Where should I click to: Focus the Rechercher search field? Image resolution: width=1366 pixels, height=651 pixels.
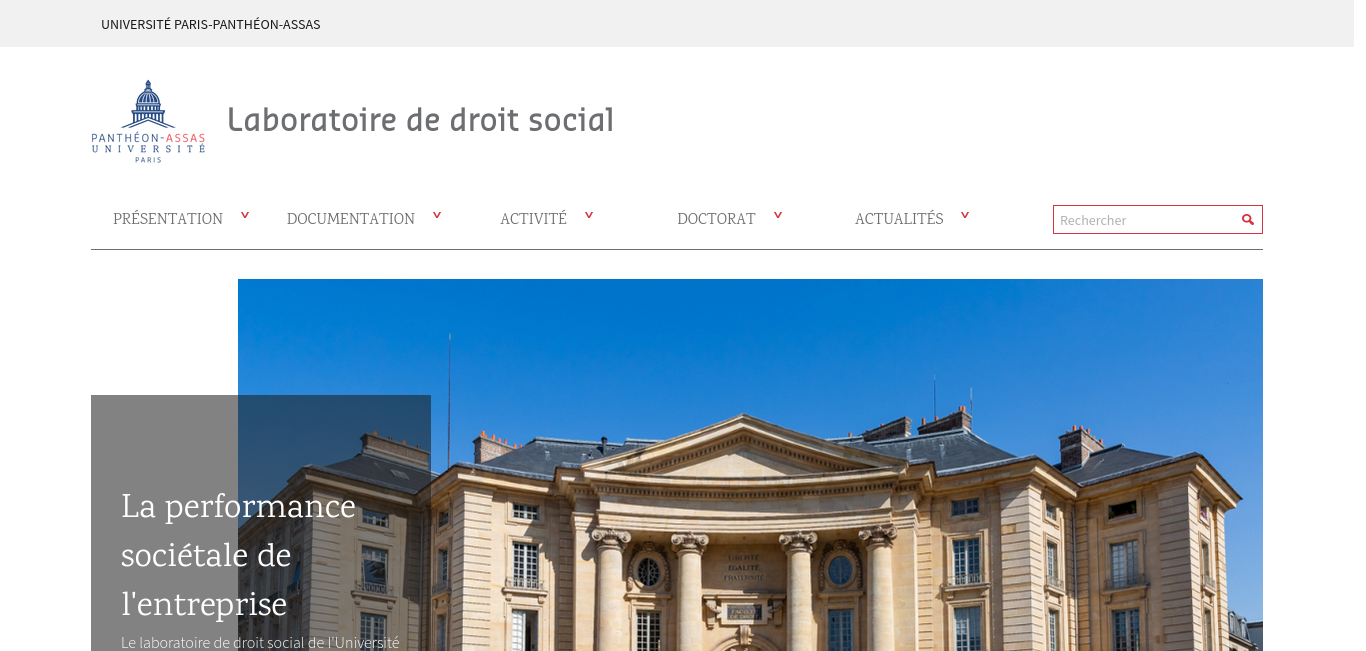tap(1146, 219)
